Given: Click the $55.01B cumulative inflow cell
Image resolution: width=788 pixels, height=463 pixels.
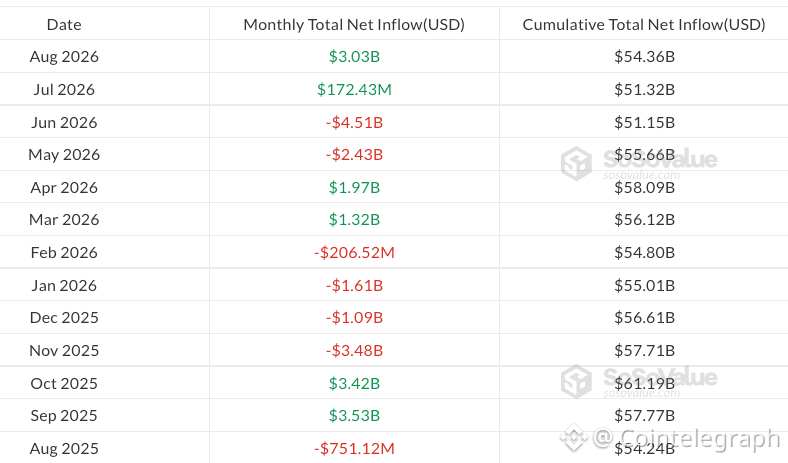Looking at the screenshot, I should coord(644,285).
